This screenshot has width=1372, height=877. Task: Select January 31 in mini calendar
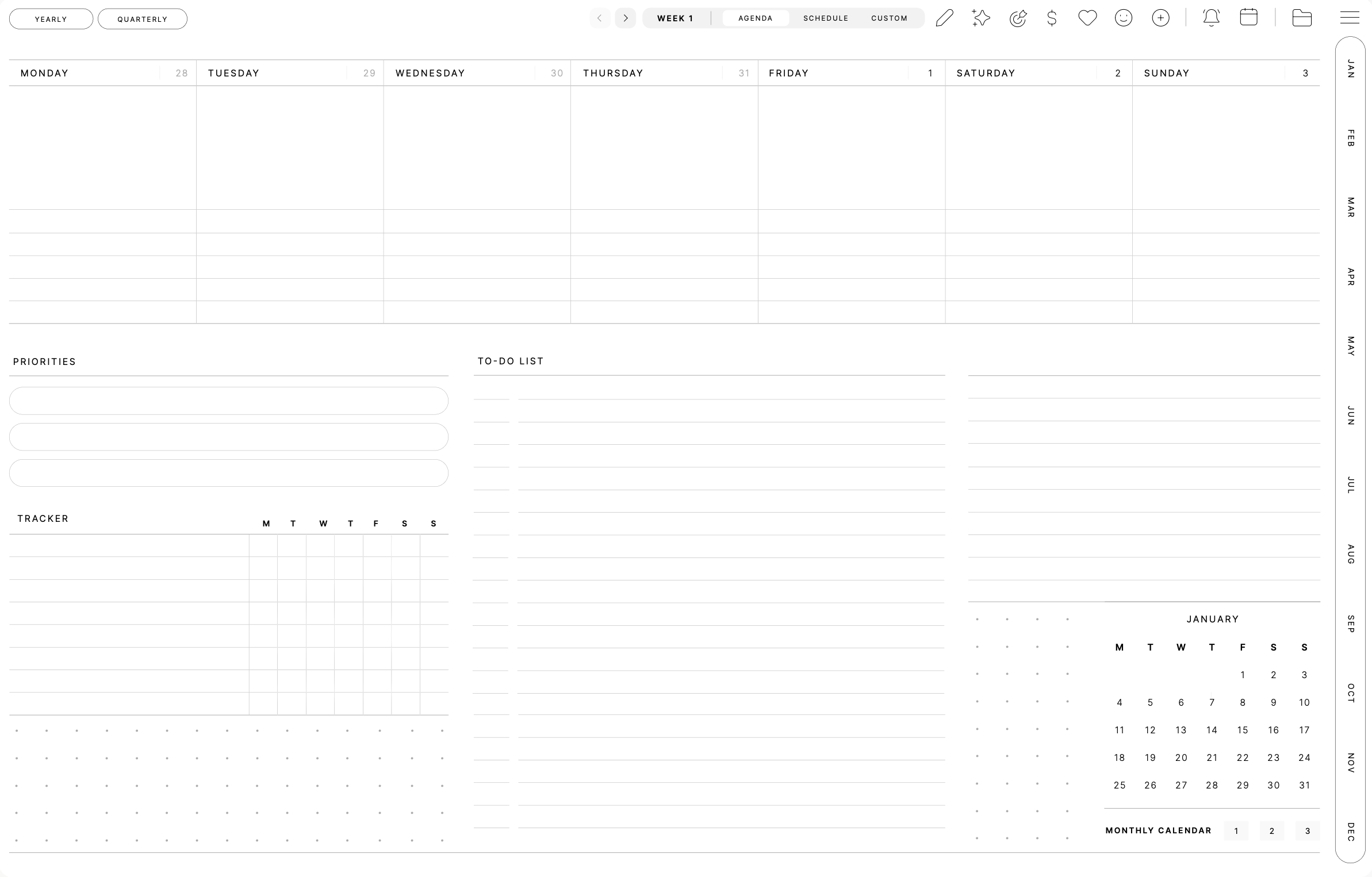click(1304, 785)
